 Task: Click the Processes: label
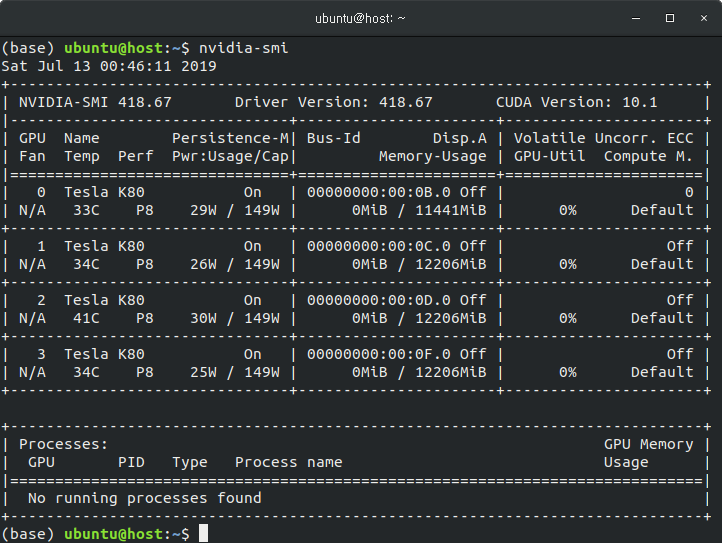(63, 444)
